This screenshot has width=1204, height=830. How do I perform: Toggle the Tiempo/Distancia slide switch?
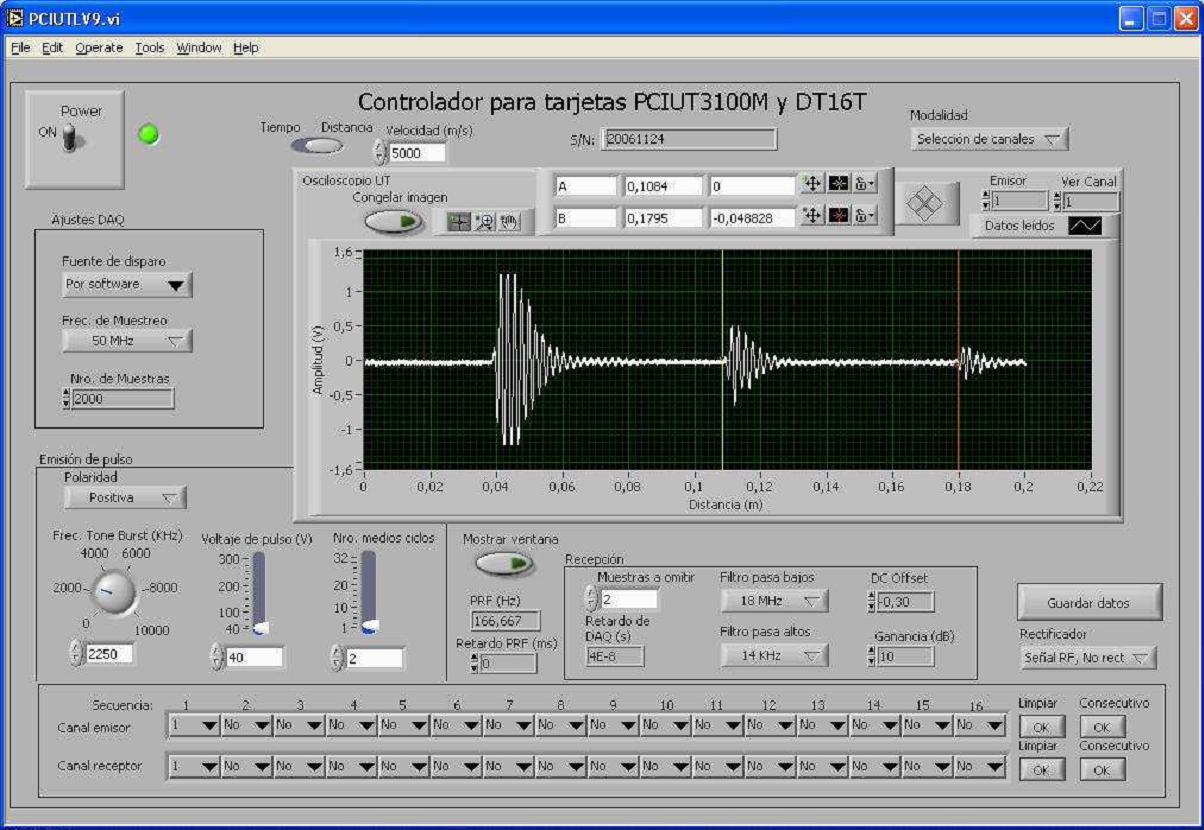pyautogui.click(x=317, y=146)
